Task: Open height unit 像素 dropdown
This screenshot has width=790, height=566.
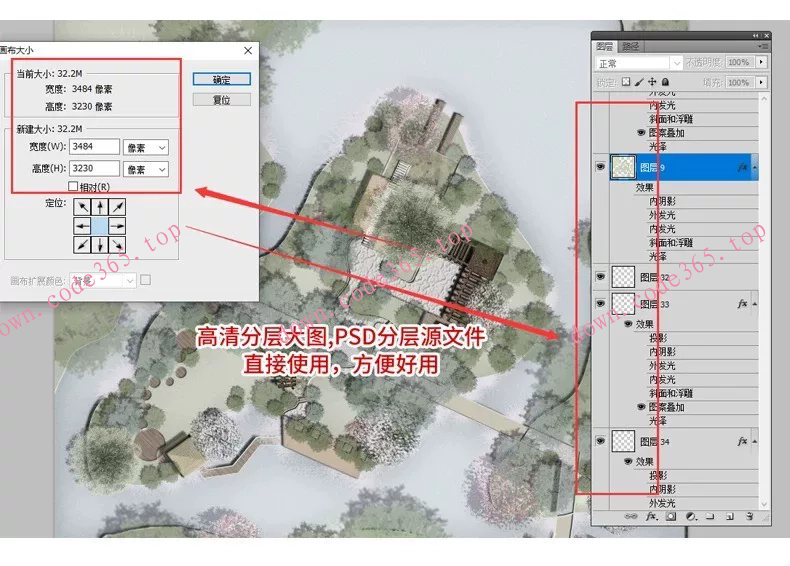Action: coord(146,169)
